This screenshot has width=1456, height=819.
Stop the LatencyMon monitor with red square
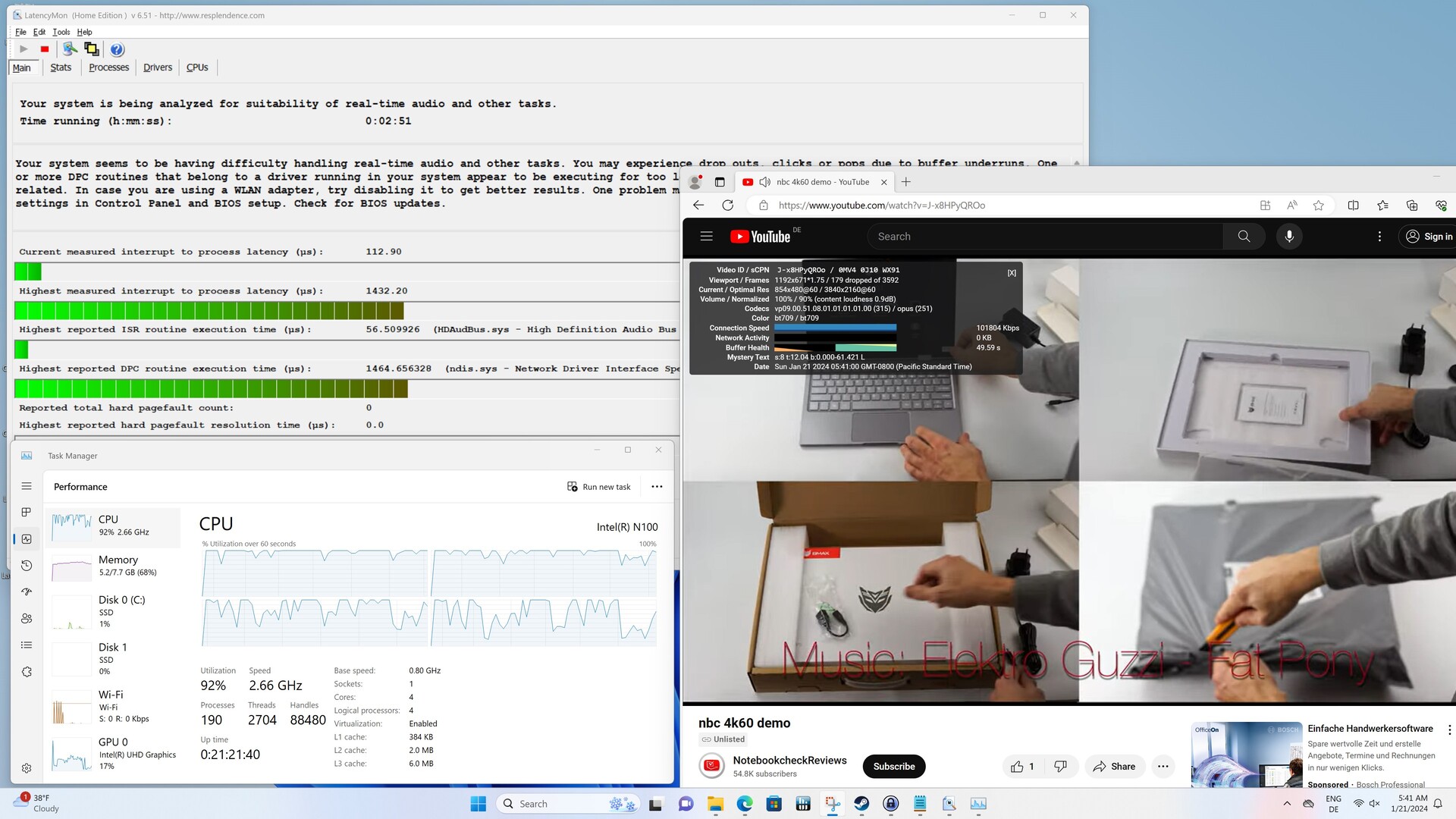pyautogui.click(x=45, y=49)
